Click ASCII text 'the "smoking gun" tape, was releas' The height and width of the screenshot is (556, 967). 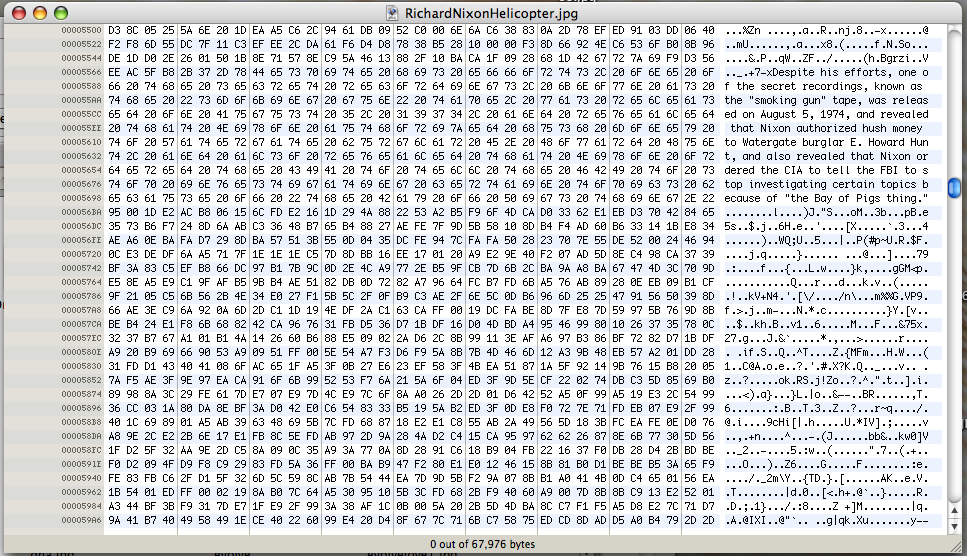pos(826,100)
